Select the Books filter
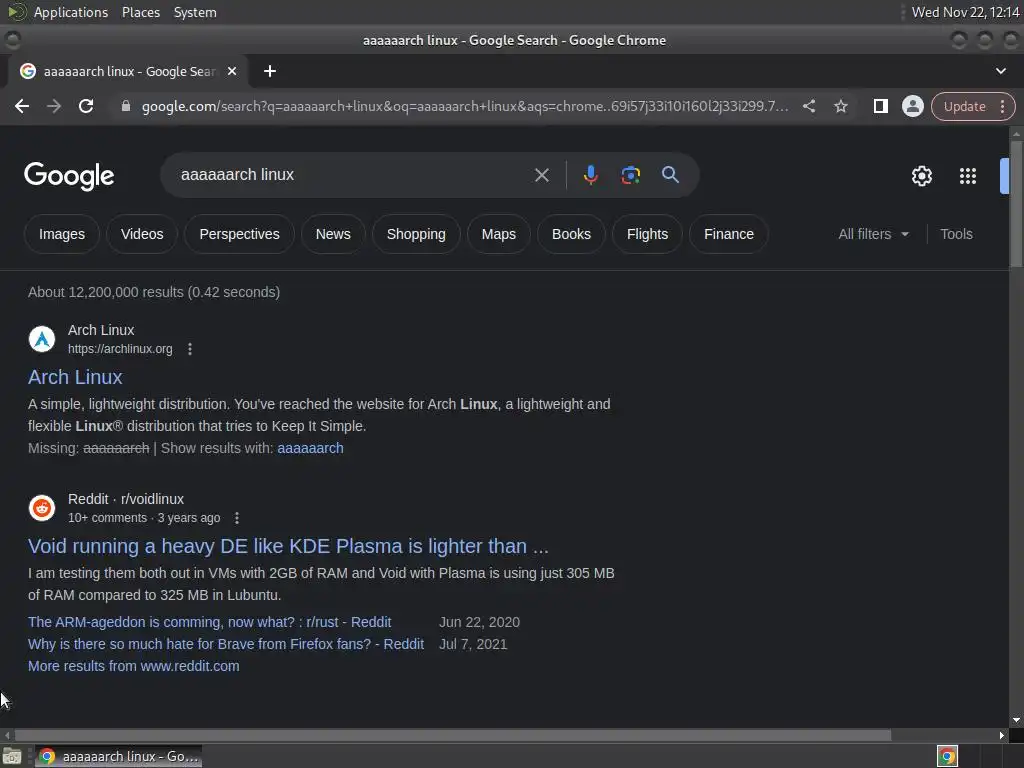Screen dimensions: 1024x768 point(571,234)
